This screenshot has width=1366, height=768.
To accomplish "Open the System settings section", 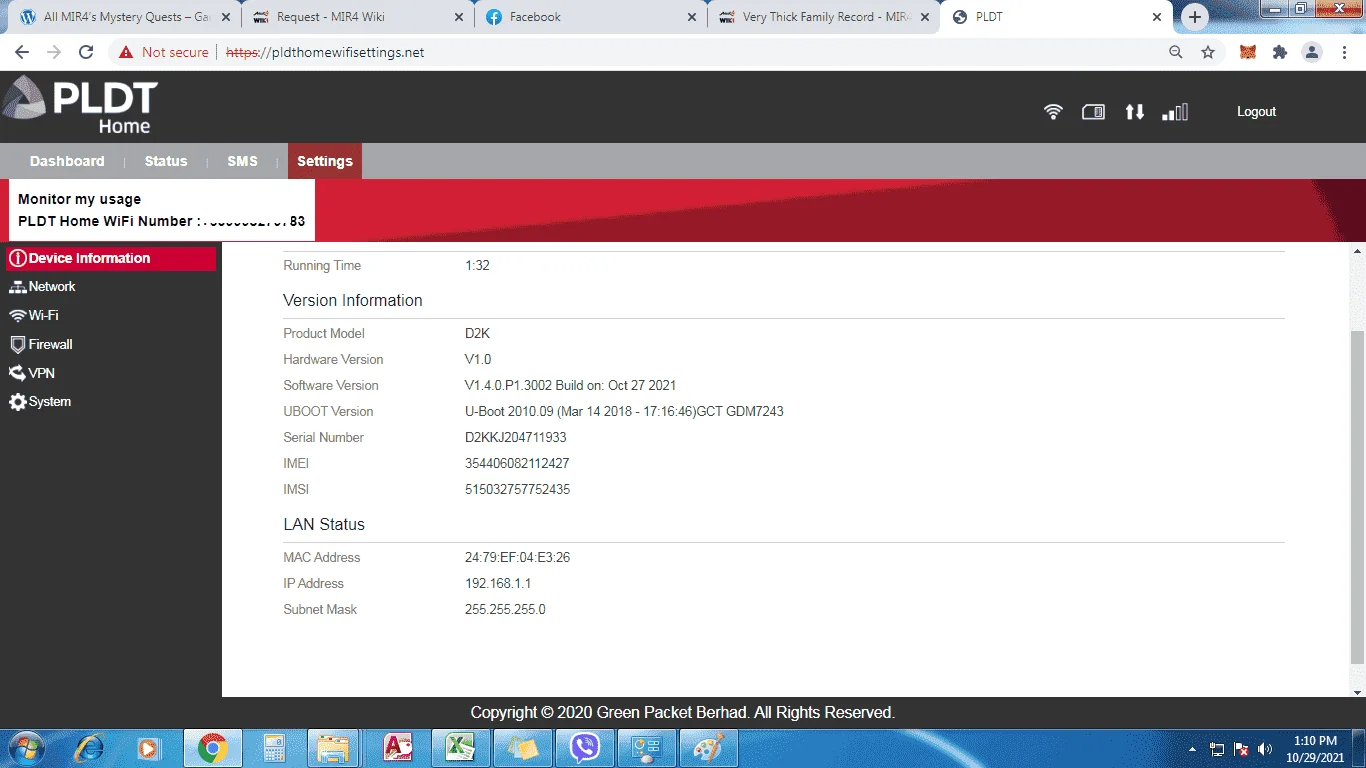I will (40, 402).
